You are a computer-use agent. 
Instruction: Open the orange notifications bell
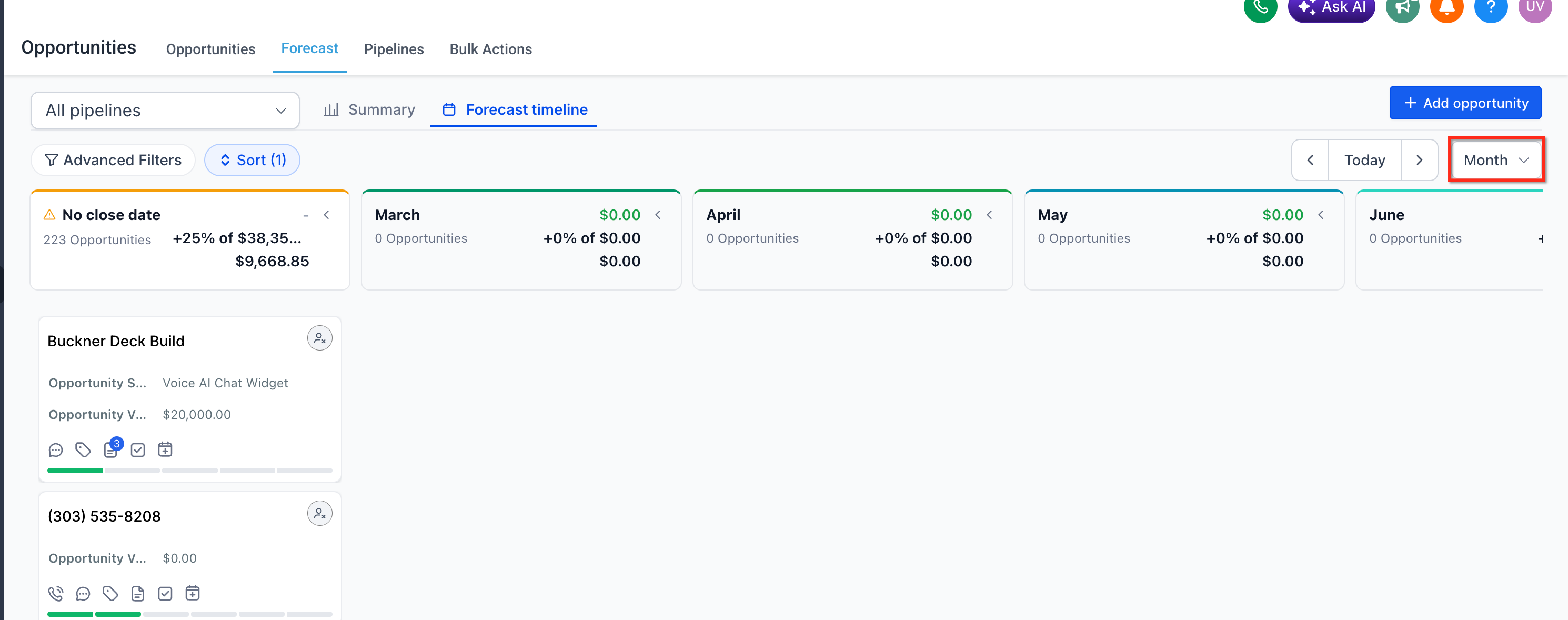(1446, 8)
